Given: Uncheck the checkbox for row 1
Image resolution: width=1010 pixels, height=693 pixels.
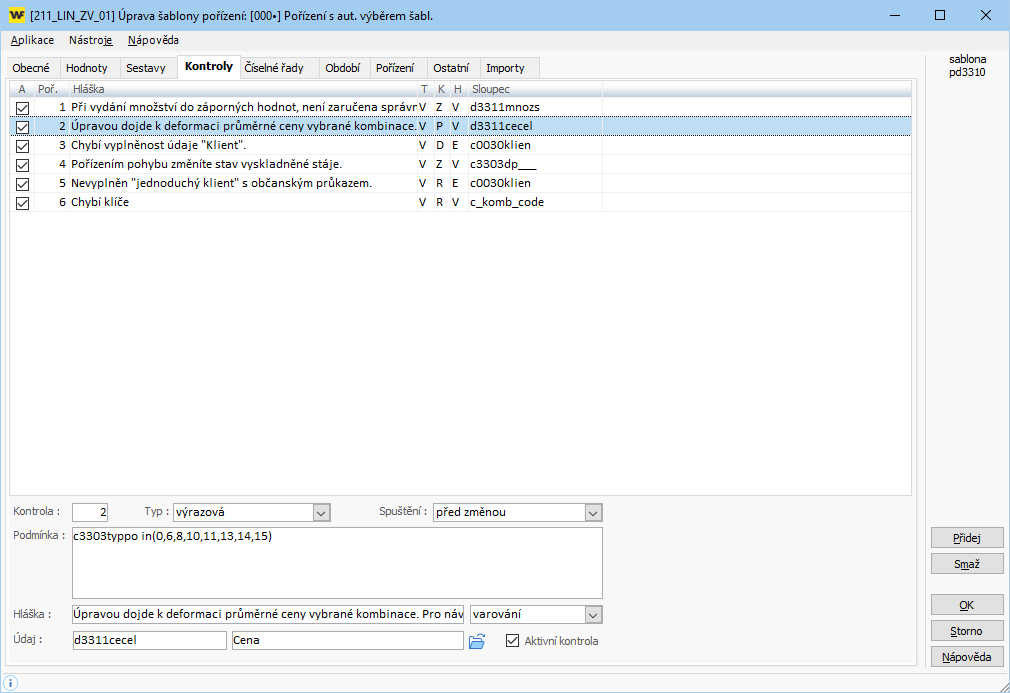Looking at the screenshot, I should click(22, 107).
